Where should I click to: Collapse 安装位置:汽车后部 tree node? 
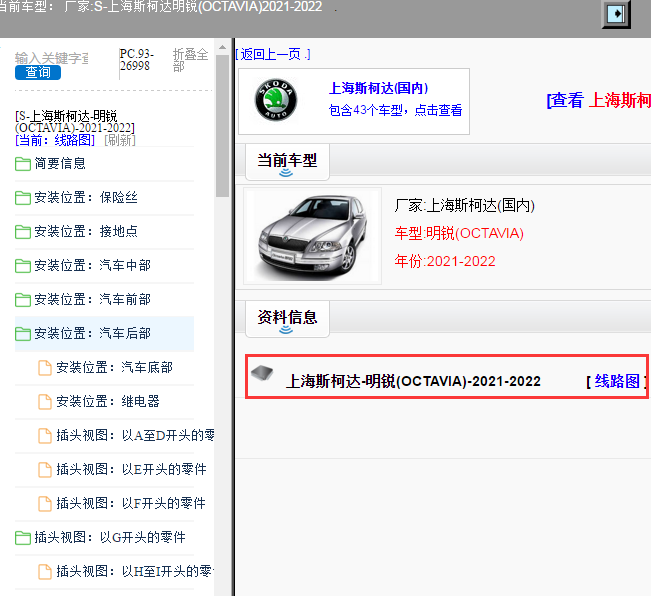coord(92,334)
